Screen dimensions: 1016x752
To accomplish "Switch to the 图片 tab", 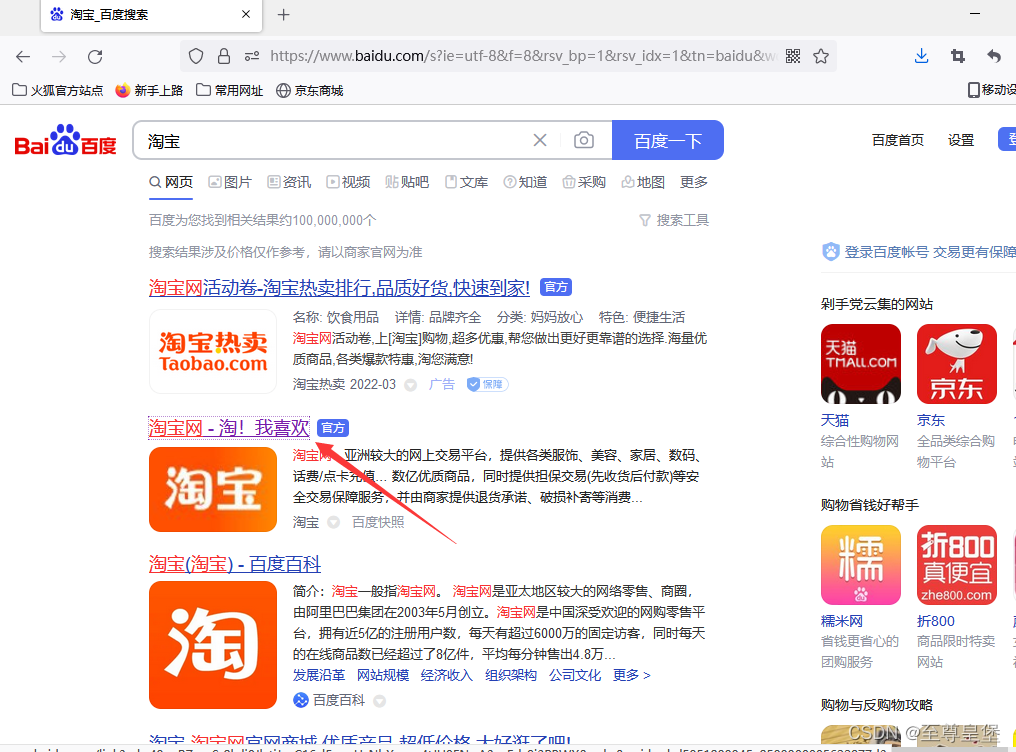I will [230, 182].
